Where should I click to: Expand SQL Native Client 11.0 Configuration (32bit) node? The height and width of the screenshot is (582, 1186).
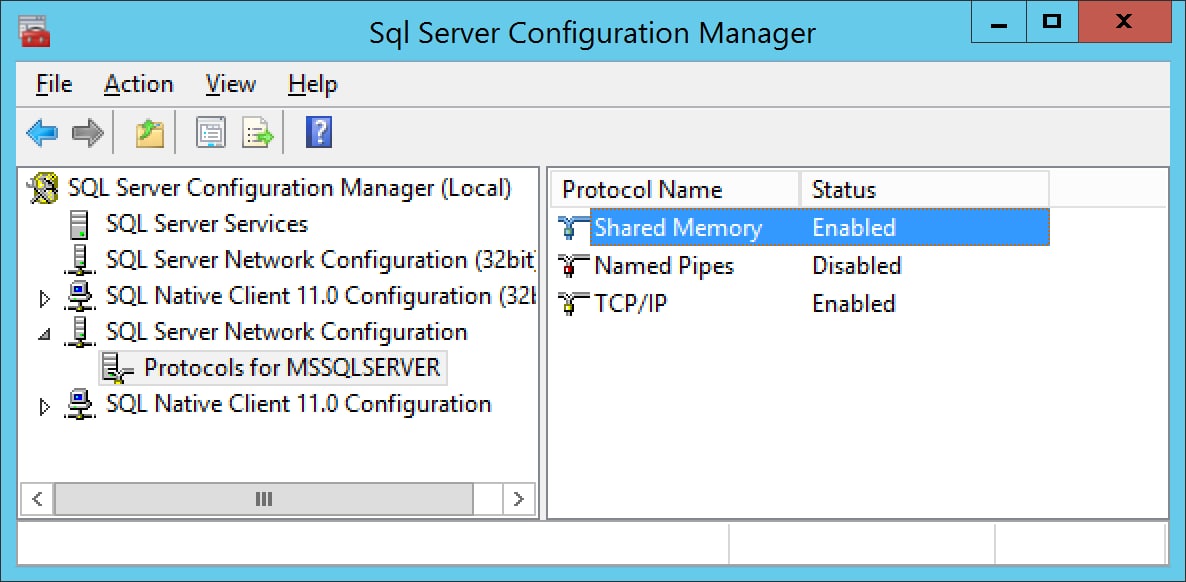coord(45,299)
